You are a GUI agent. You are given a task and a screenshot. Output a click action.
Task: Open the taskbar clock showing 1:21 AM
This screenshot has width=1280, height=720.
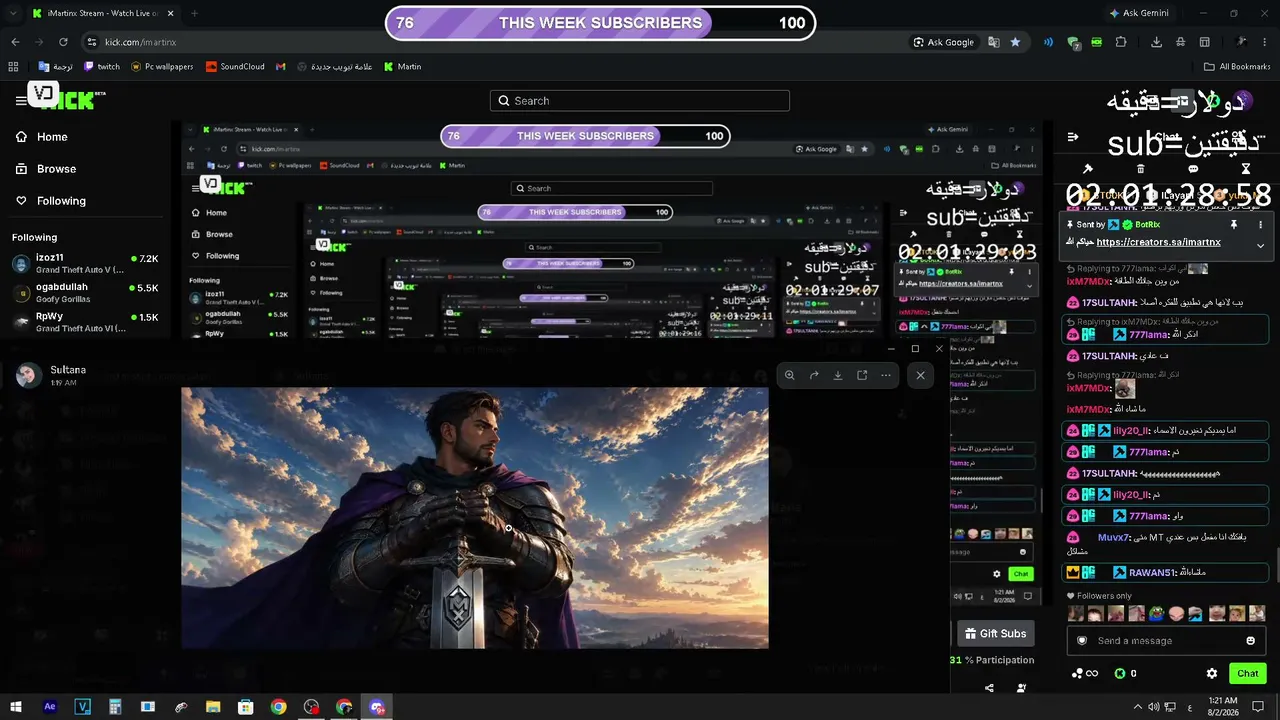tap(1224, 707)
